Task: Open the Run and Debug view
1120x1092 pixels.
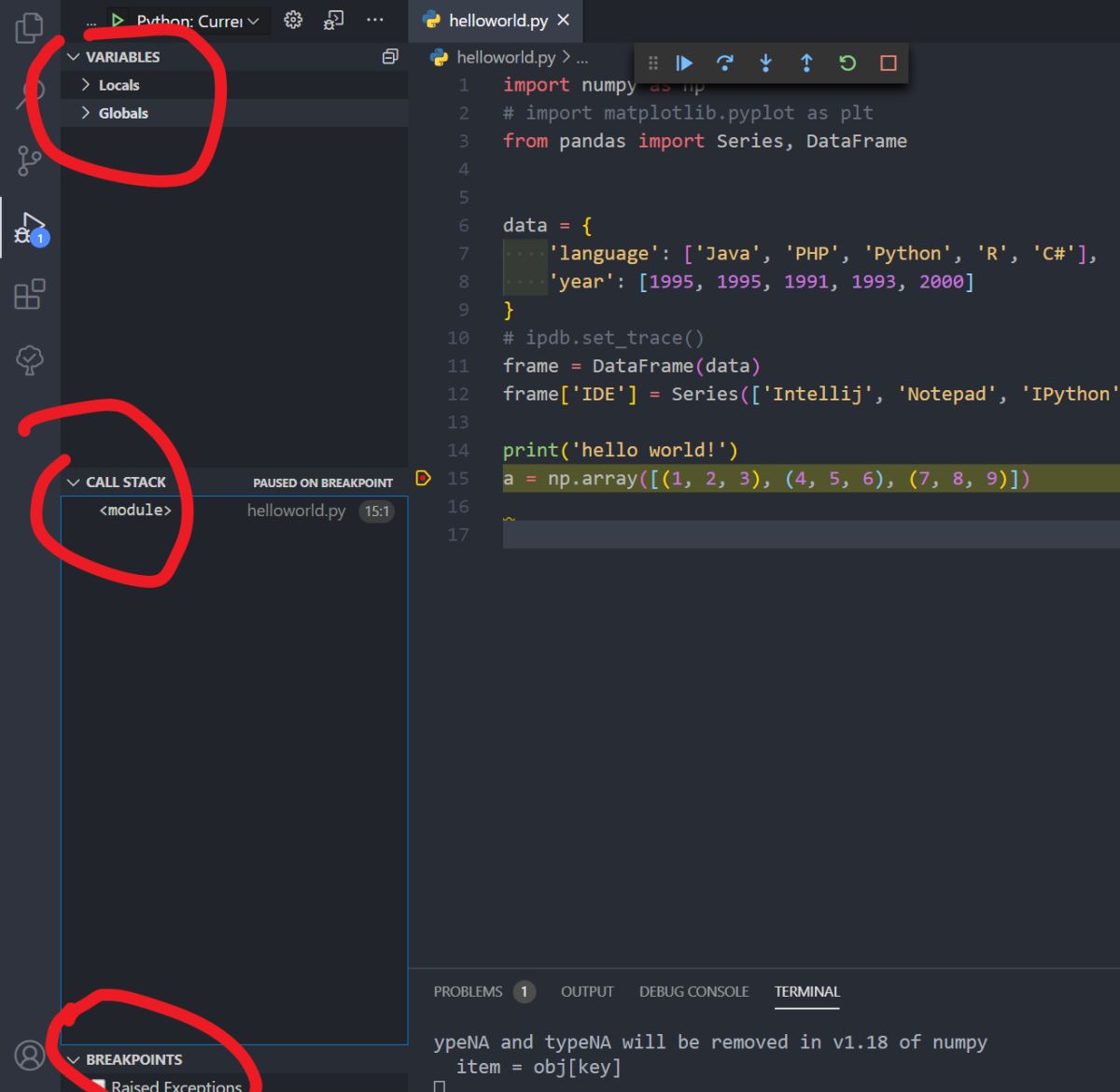Action: [30, 228]
